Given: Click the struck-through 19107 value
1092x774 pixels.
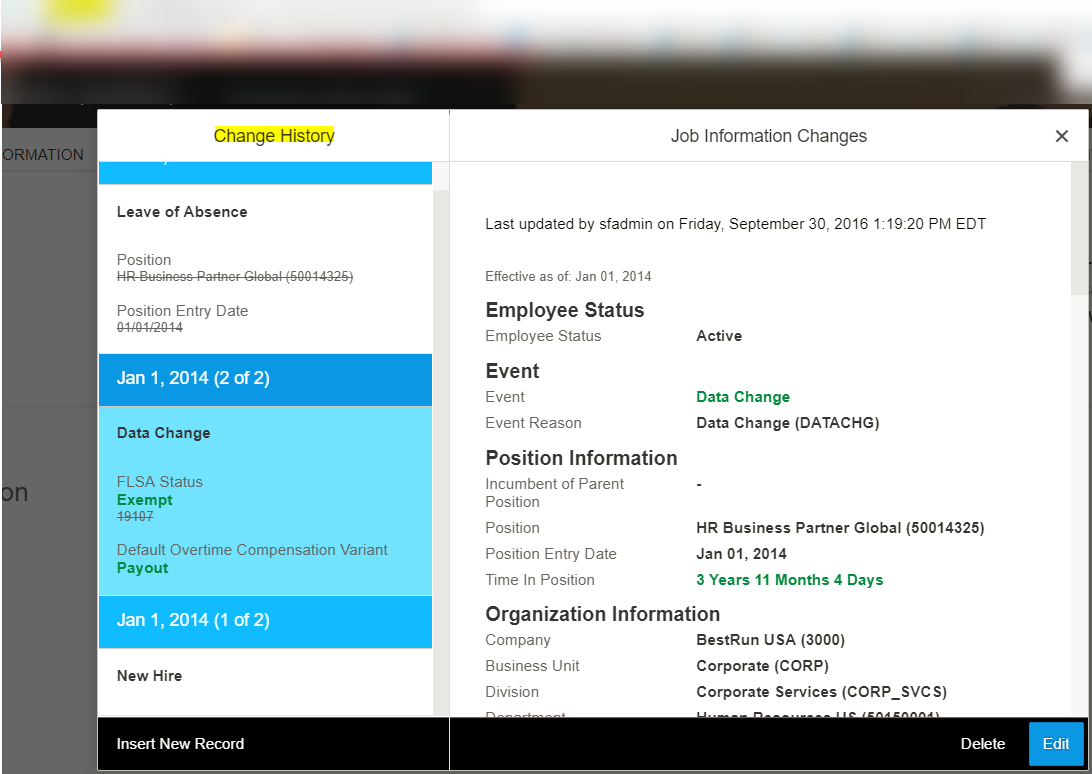Looking at the screenshot, I should pos(135,516).
